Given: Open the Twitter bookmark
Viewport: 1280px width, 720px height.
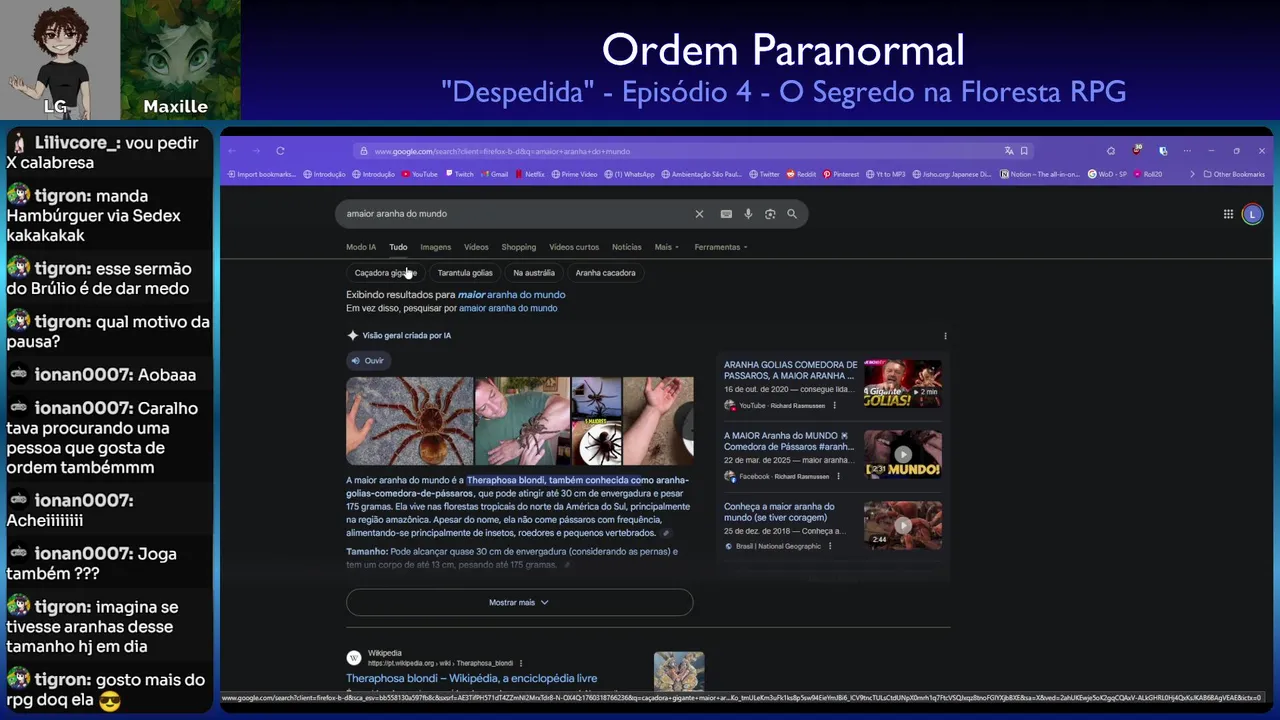Looking at the screenshot, I should click(x=764, y=174).
